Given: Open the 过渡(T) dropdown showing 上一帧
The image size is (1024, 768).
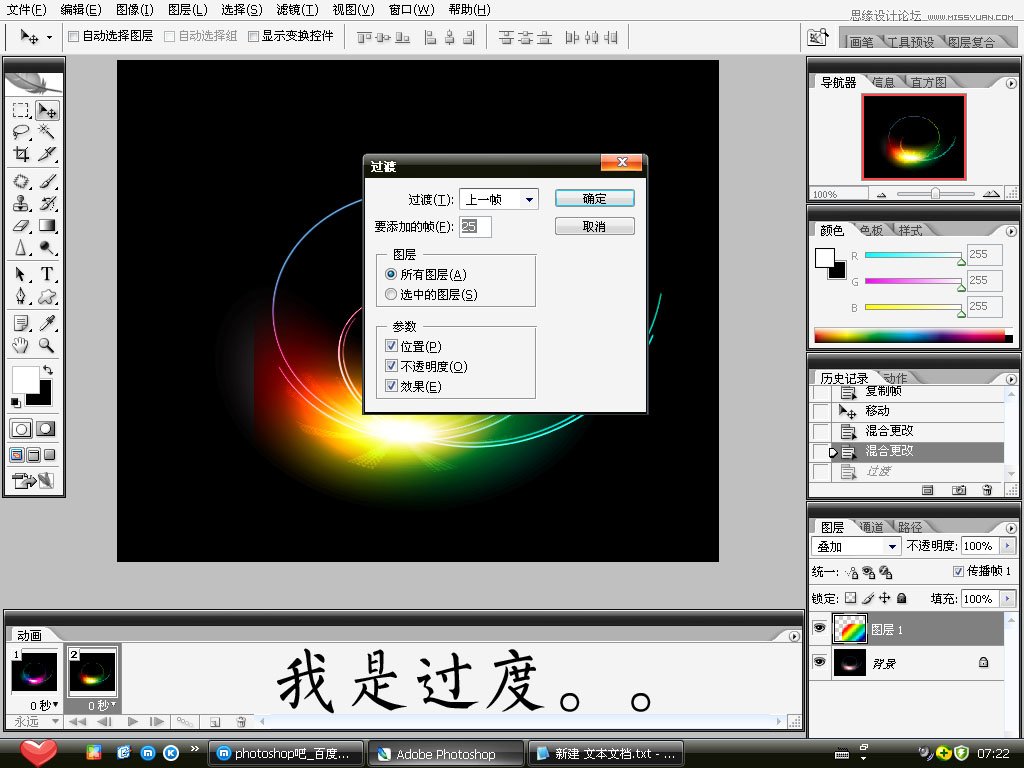Looking at the screenshot, I should 498,199.
